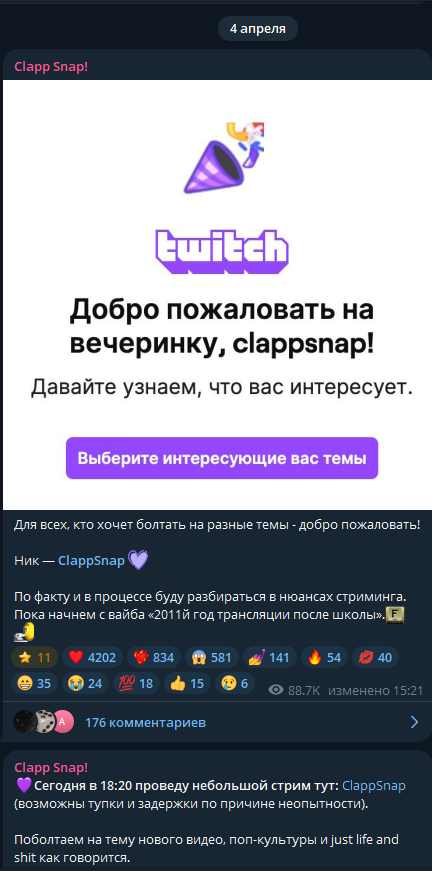Screen dimensions: 432x871
Task: Open the Twitch welcome image preview
Action: [216, 295]
